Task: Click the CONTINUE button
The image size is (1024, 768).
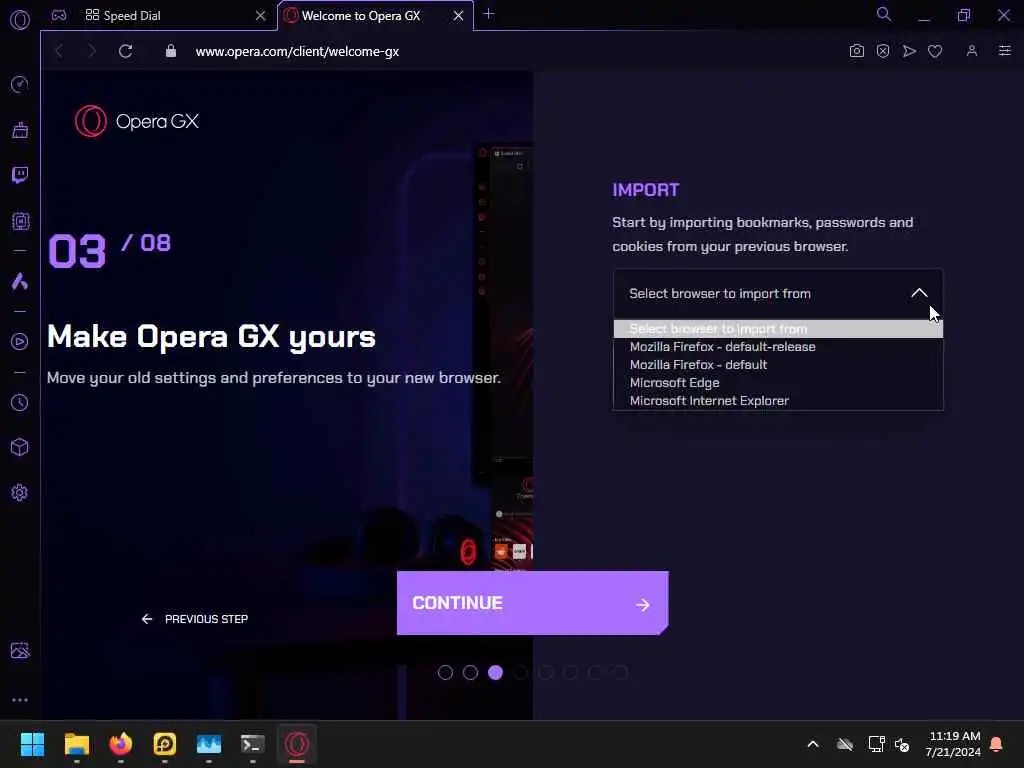Action: (532, 603)
